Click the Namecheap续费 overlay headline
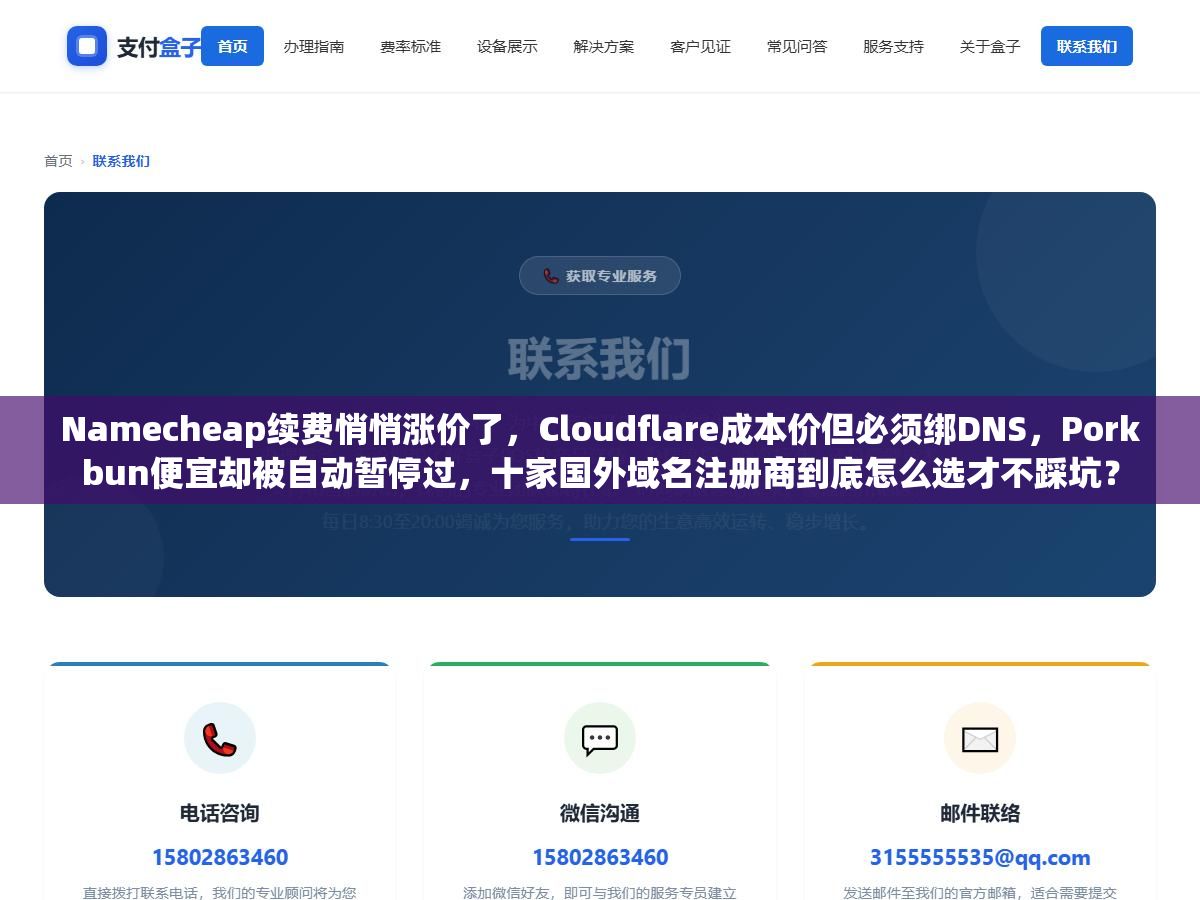The image size is (1200, 900). pyautogui.click(x=600, y=450)
